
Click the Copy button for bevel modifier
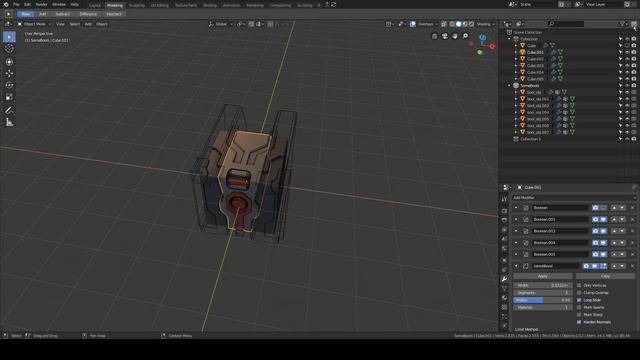coord(605,276)
